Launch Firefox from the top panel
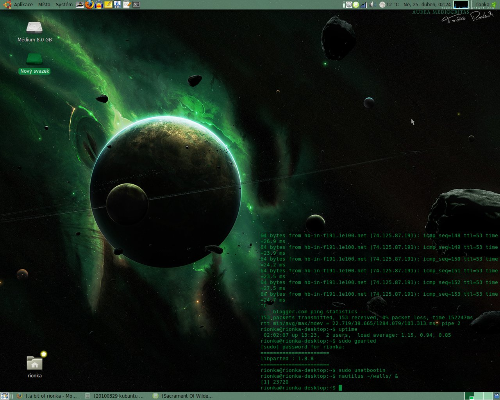The width and height of the screenshot is (500, 400). 89,4
